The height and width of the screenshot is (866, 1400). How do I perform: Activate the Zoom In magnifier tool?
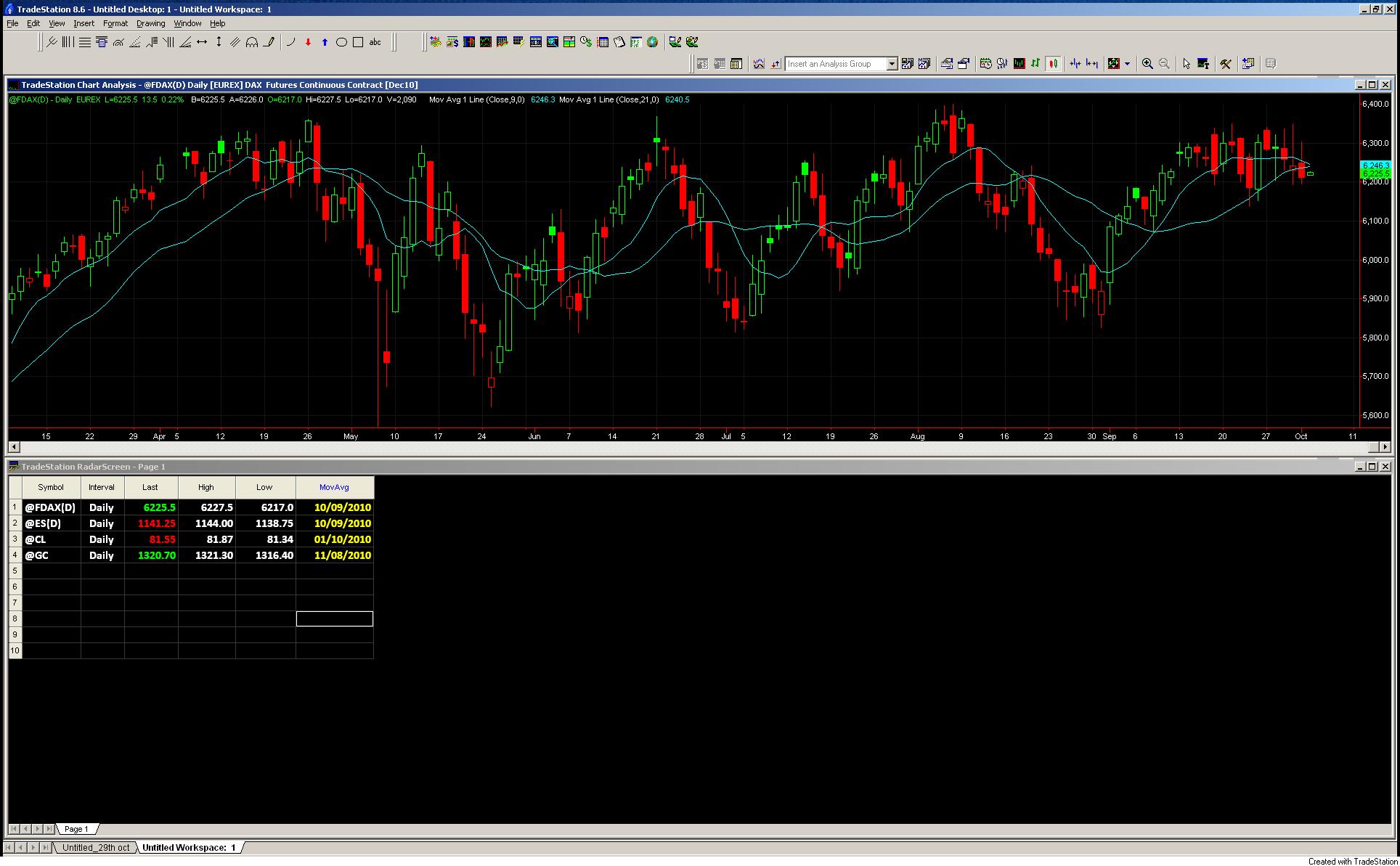[1147, 64]
